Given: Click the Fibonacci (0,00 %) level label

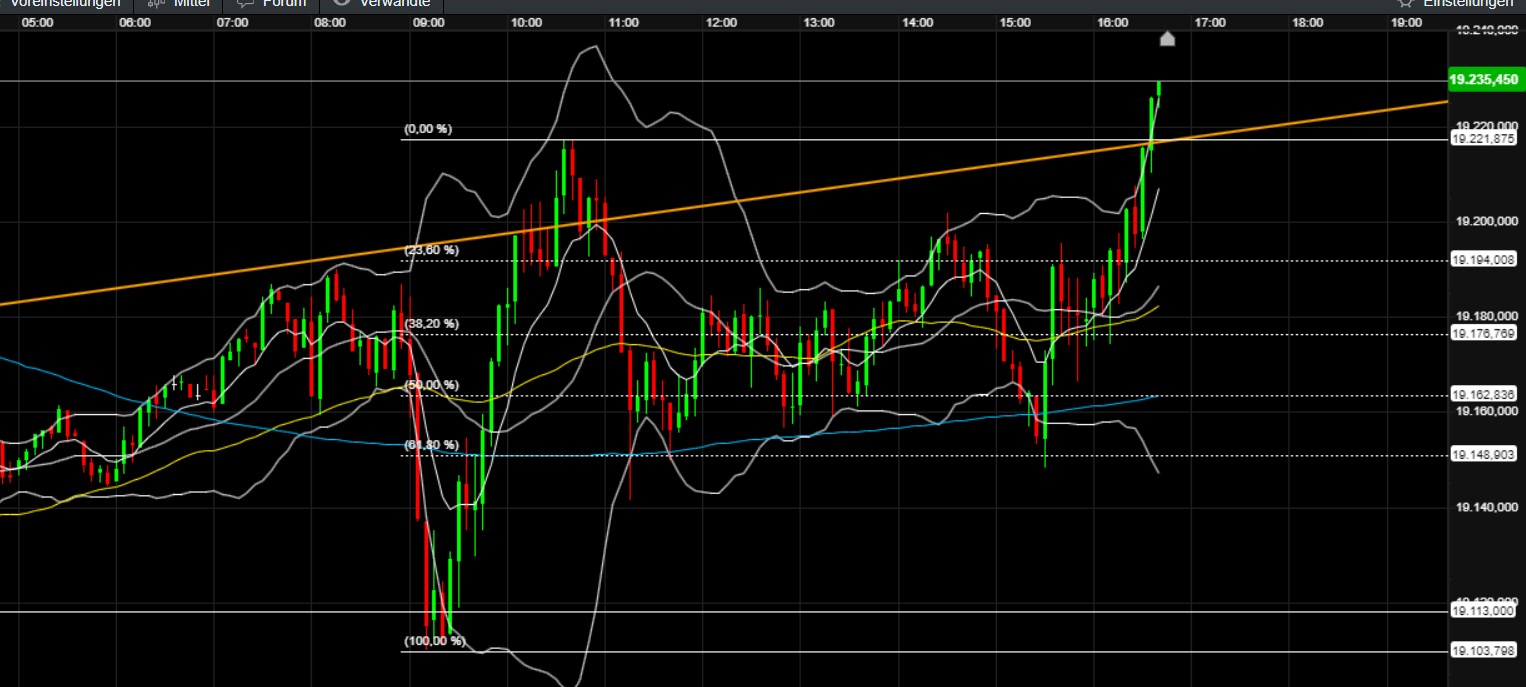Looking at the screenshot, I should pyautogui.click(x=428, y=129).
